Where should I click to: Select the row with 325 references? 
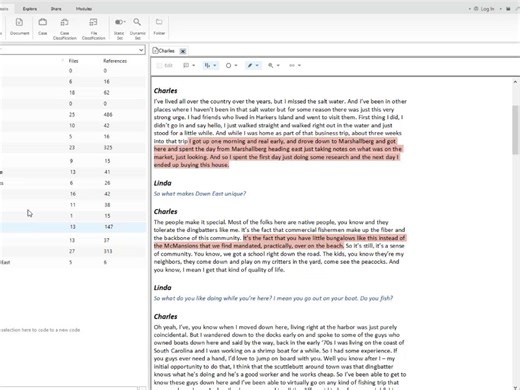(x=73, y=147)
